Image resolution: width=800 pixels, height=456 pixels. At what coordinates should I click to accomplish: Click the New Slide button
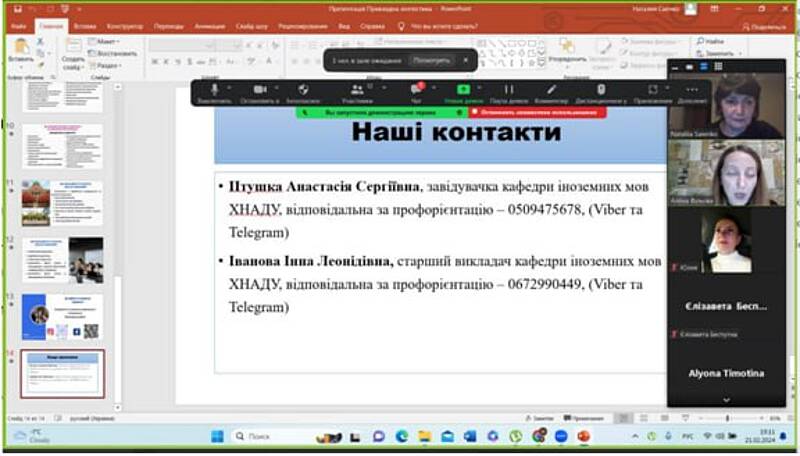coord(73,55)
